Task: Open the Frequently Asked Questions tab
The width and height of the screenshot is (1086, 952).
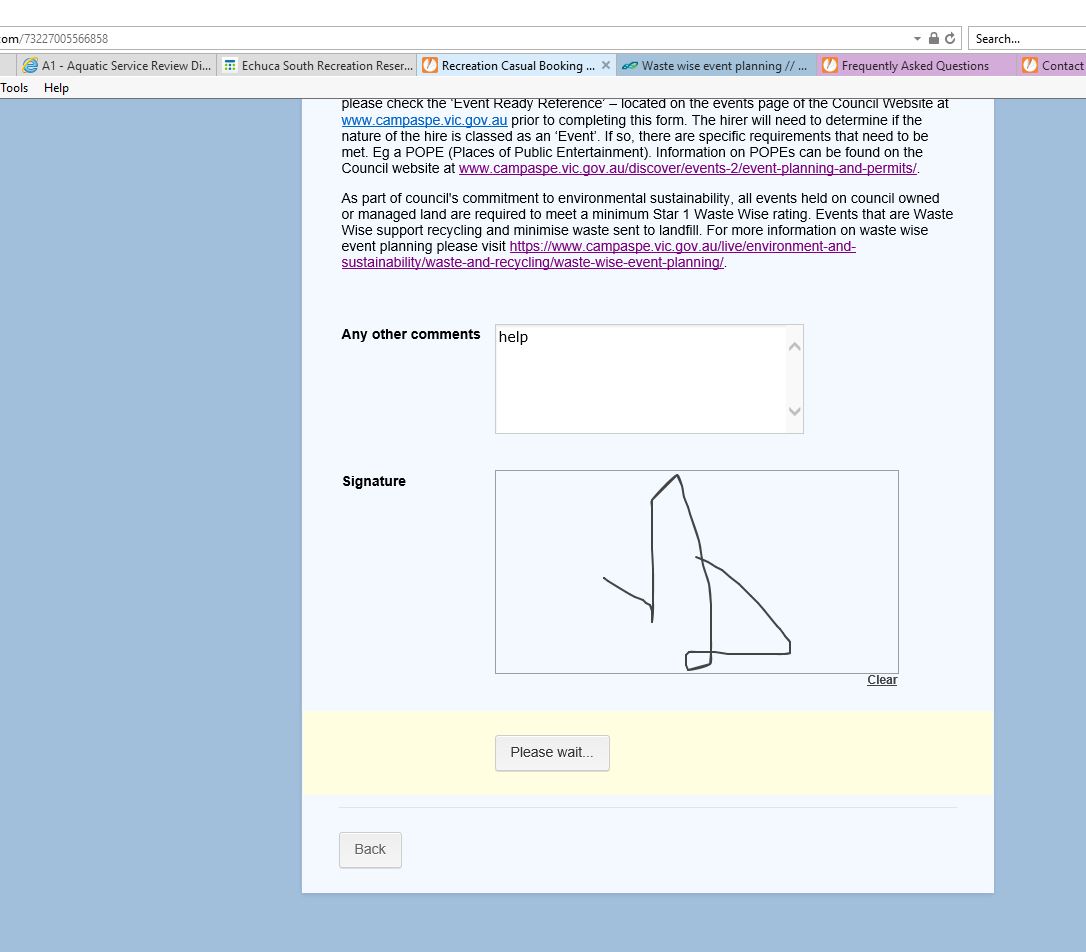Action: 916,66
